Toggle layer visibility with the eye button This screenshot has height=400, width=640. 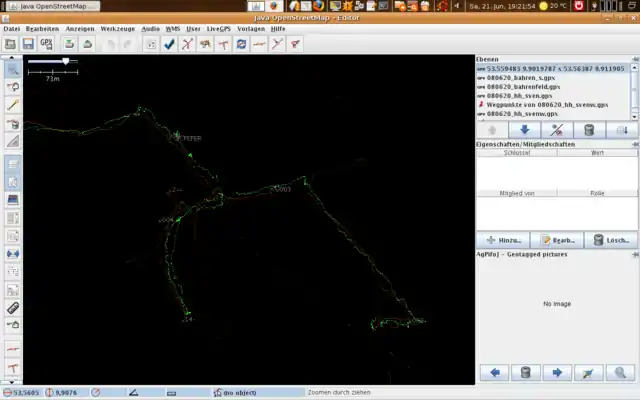tap(557, 130)
